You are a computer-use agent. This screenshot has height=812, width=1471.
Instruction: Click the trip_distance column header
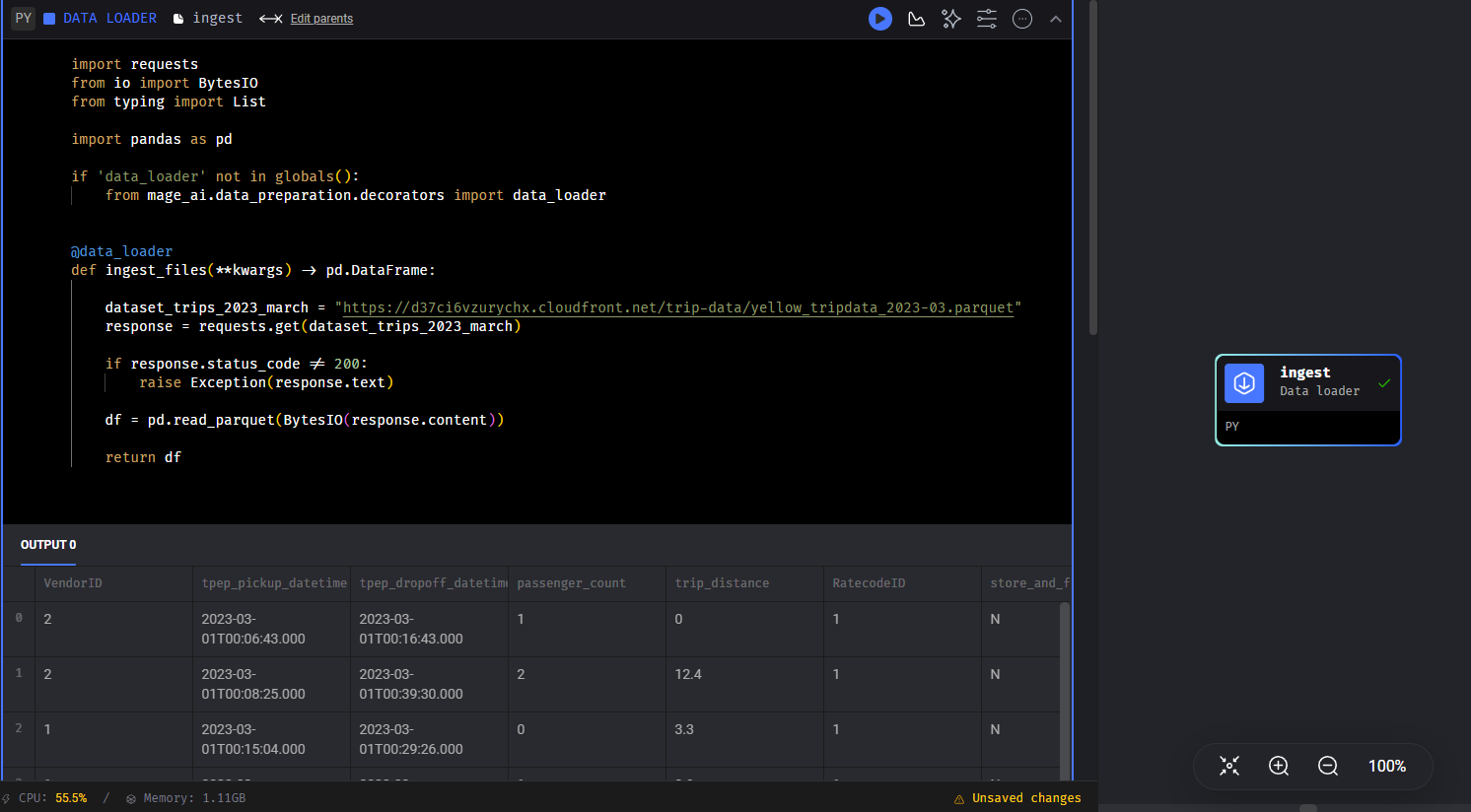point(744,583)
